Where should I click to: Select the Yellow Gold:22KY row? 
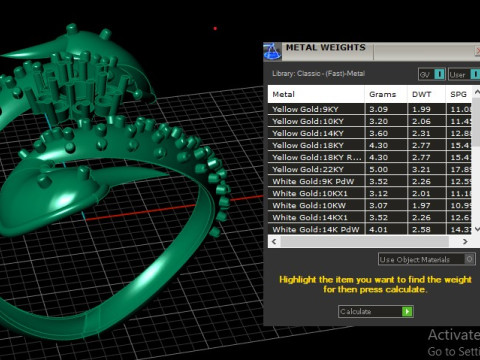[x=370, y=169]
